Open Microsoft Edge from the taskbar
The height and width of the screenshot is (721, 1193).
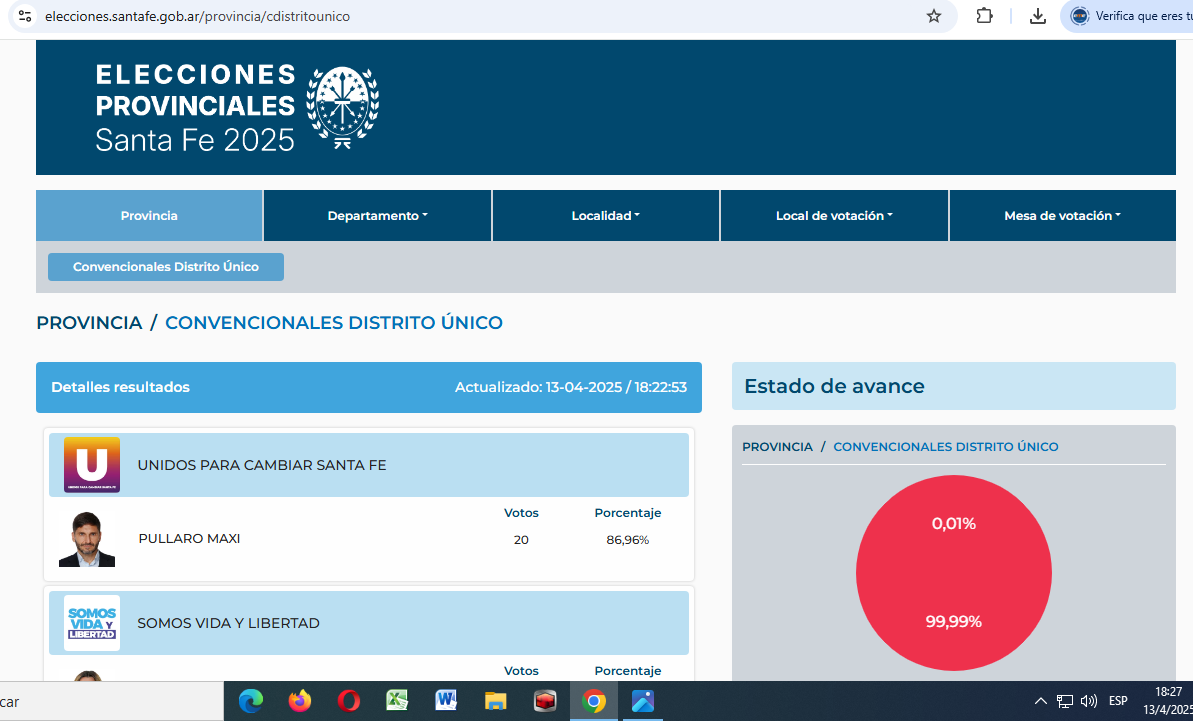[x=250, y=701]
